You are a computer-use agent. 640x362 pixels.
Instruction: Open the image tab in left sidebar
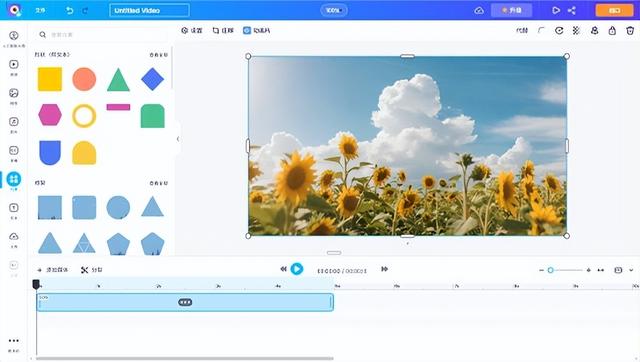(x=14, y=93)
